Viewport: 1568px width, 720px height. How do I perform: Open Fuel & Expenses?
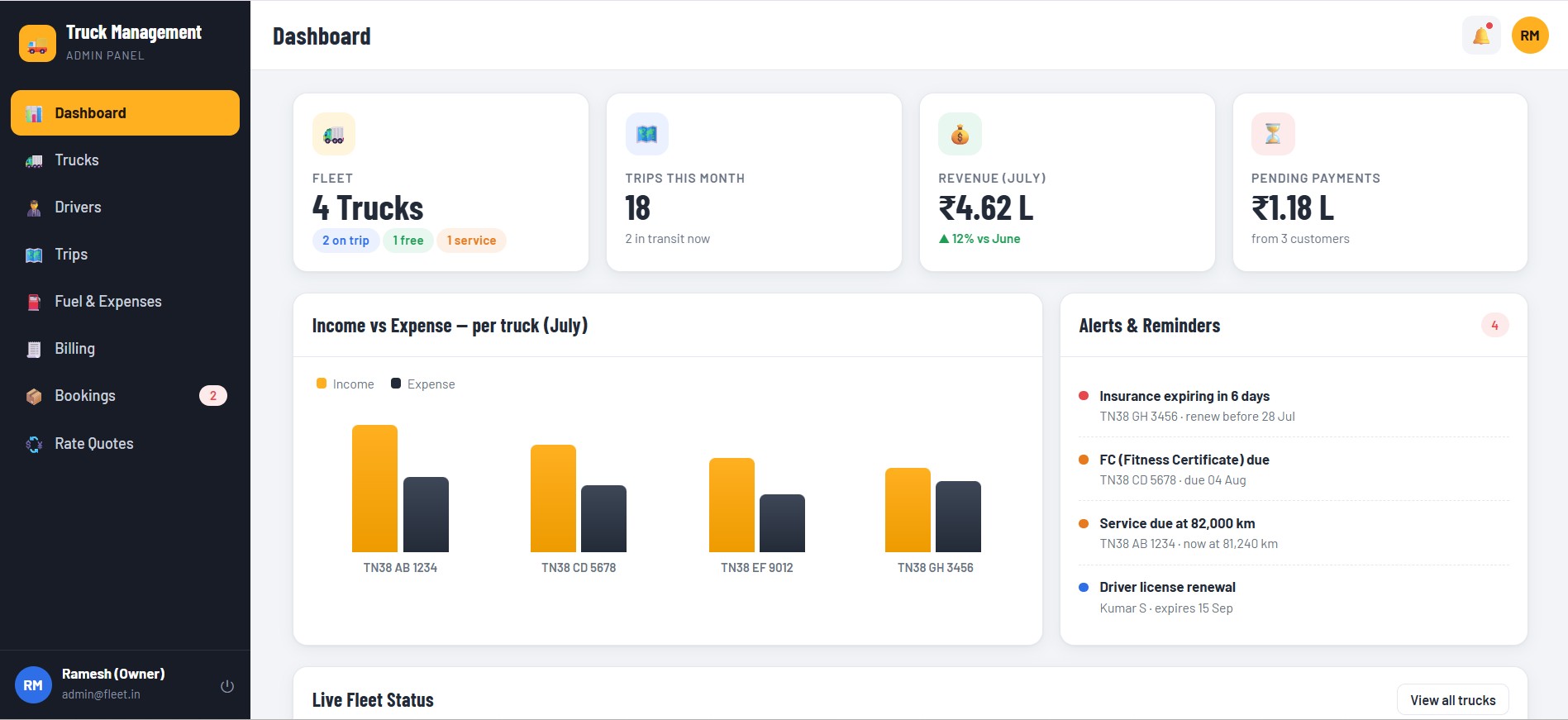(x=125, y=302)
